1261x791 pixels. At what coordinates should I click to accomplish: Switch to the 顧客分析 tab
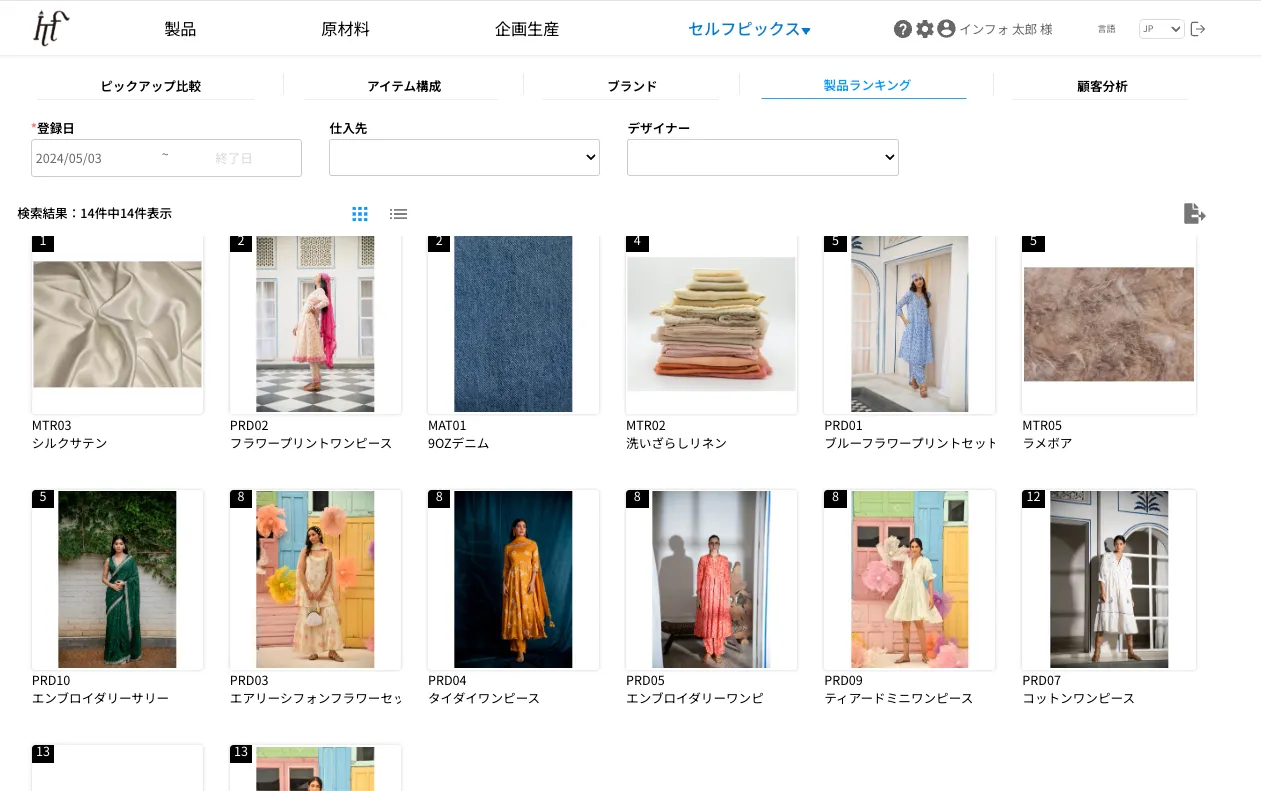click(x=1102, y=86)
